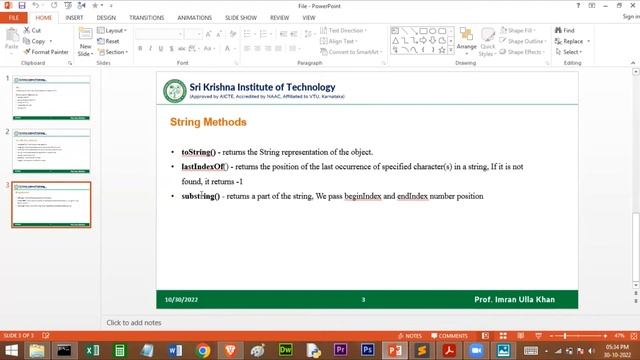Open Photoshop from the taskbar

(367, 350)
